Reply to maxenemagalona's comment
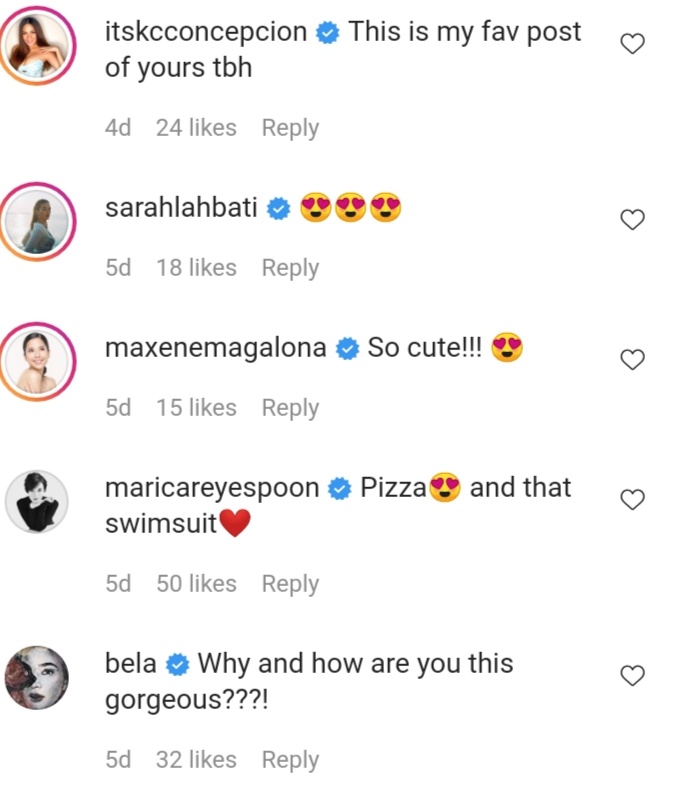The width and height of the screenshot is (688, 804). point(290,408)
